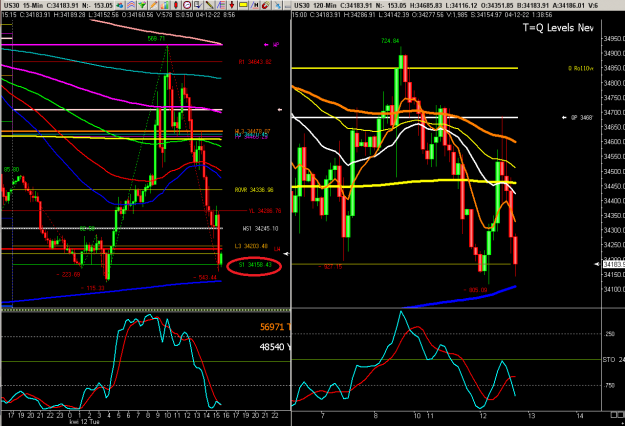The width and height of the screenshot is (625, 426).
Task: Click the US30 120-Min chart title
Action: point(315,5)
